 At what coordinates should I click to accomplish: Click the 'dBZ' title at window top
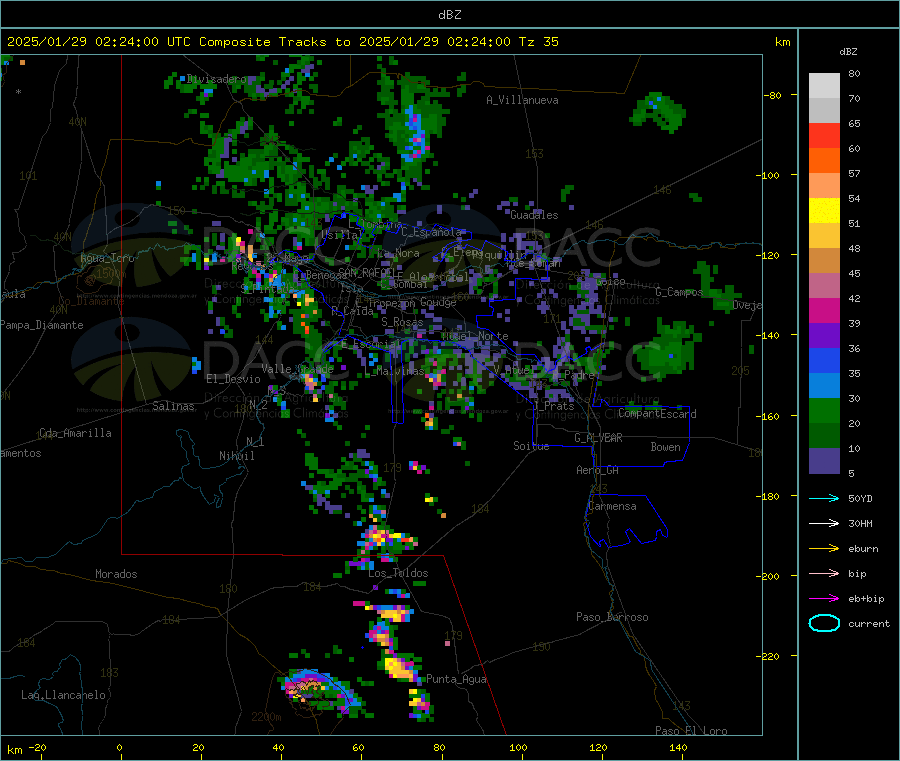pos(449,15)
